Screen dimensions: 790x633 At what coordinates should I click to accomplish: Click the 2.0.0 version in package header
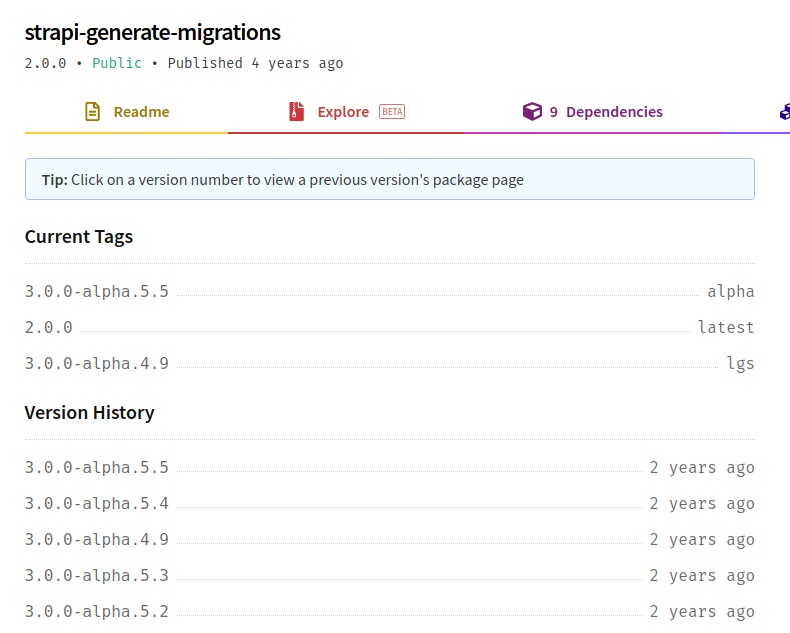pyautogui.click(x=45, y=63)
